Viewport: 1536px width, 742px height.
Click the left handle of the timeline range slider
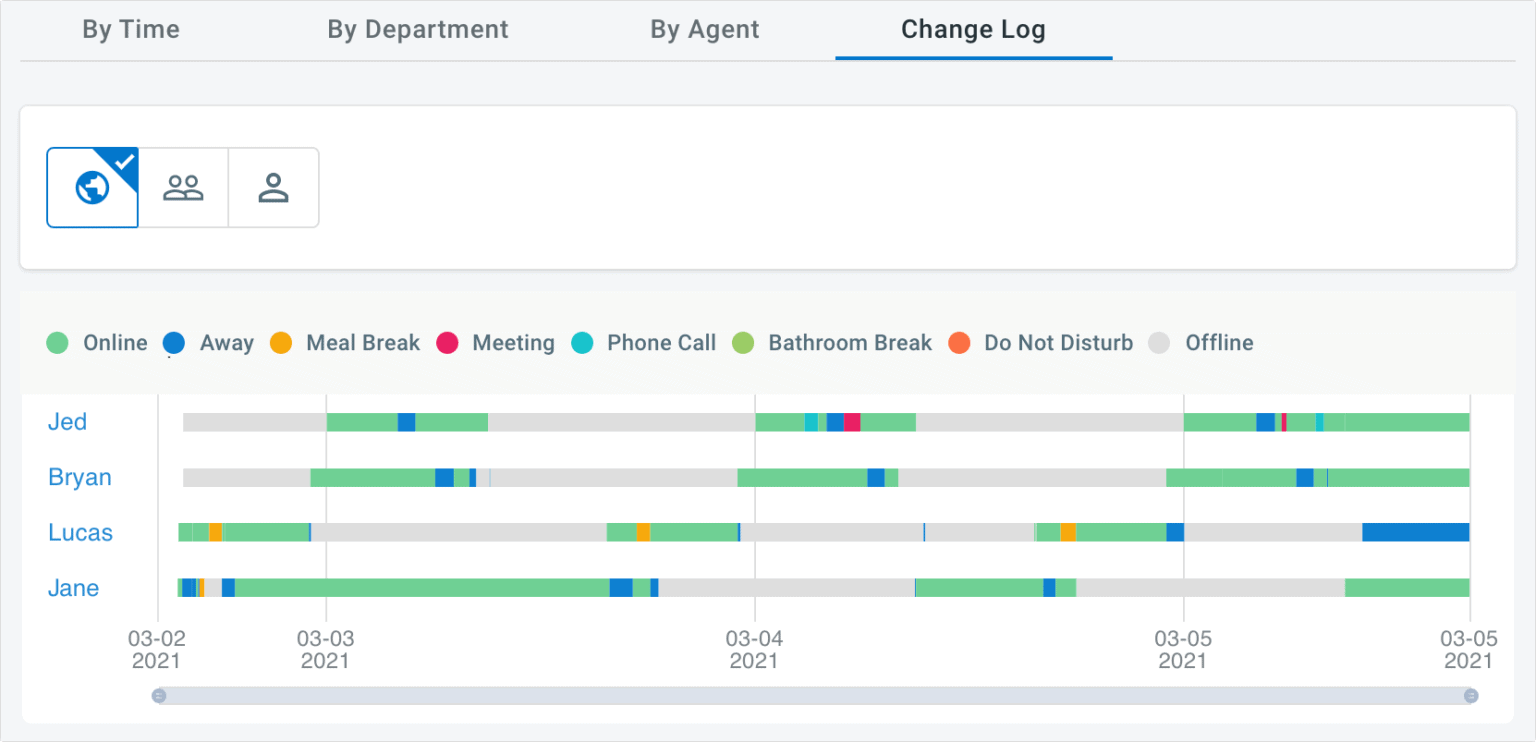(159, 696)
